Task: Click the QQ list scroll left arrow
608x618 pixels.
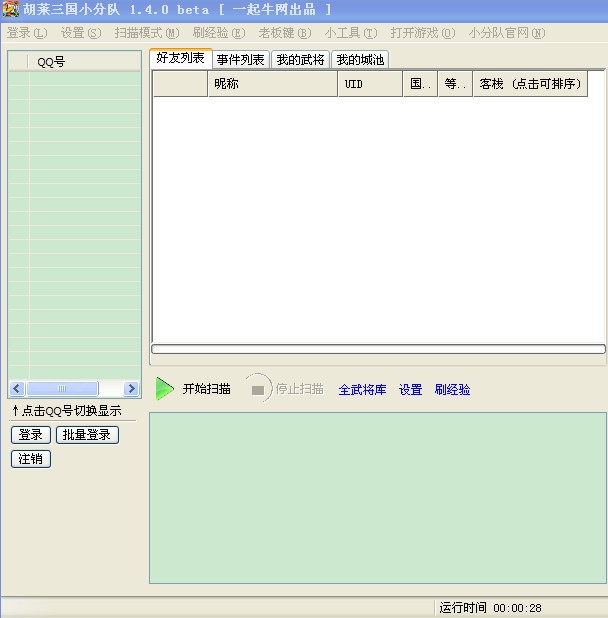Action: tap(17, 389)
